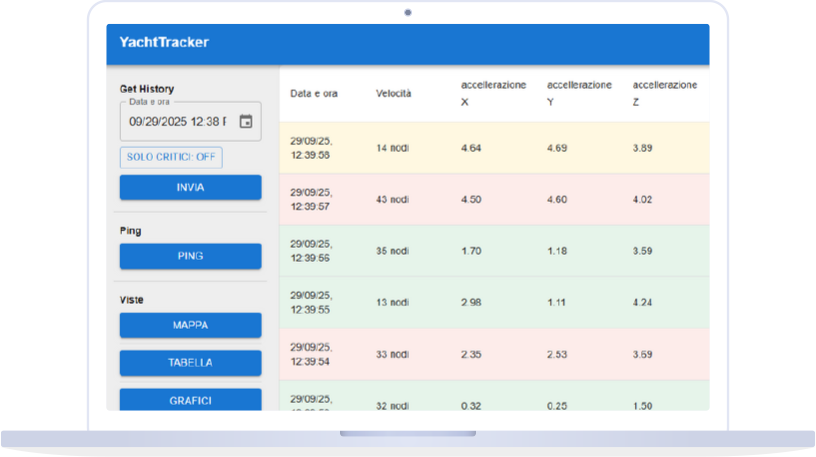Click the Data e ora input field
The height and width of the screenshot is (457, 816).
tap(178, 122)
